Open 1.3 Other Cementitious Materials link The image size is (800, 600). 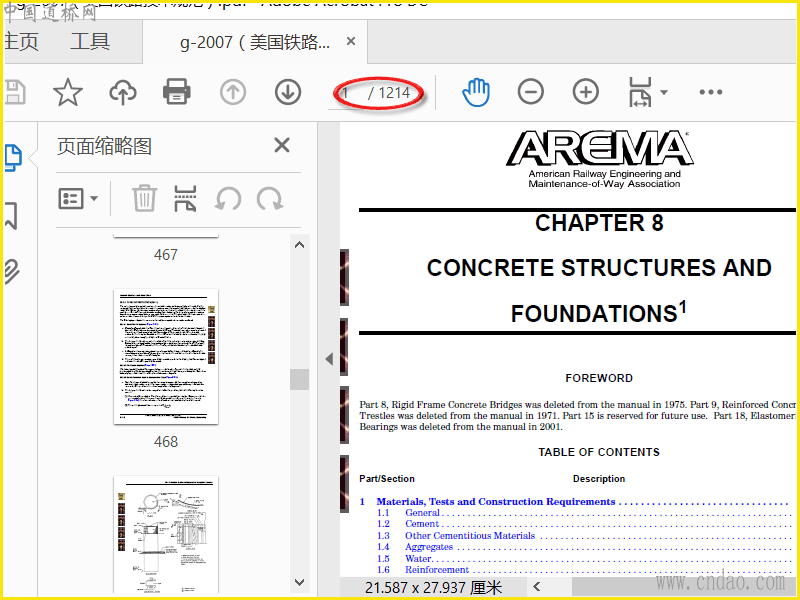[x=470, y=536]
